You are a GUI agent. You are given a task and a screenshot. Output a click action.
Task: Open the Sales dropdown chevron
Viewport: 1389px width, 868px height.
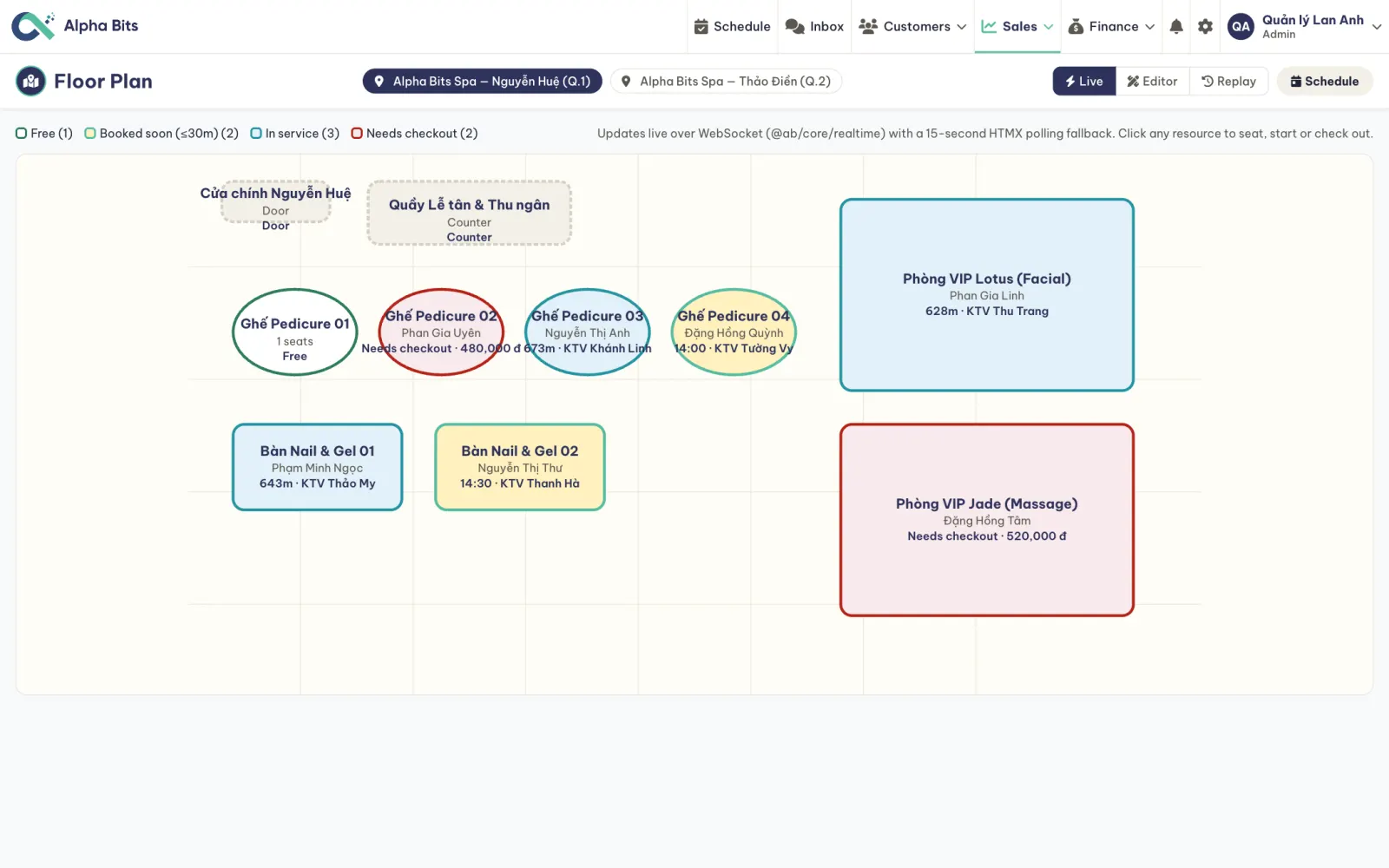click(x=1049, y=27)
